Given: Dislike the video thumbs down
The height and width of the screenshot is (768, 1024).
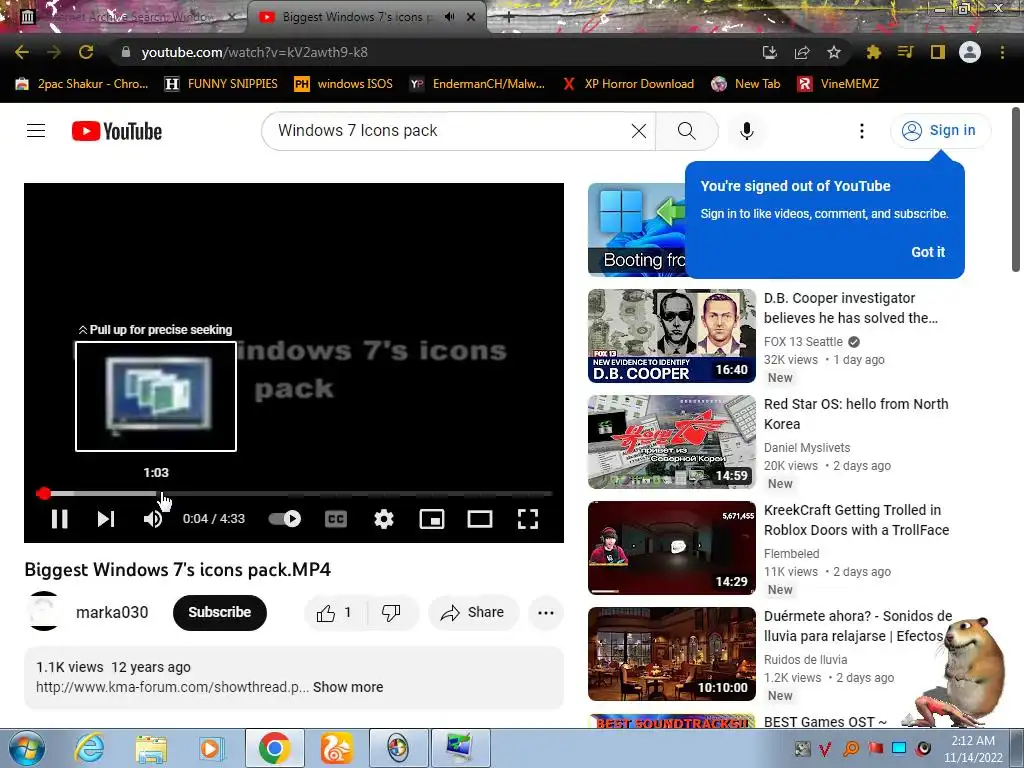Looking at the screenshot, I should click(x=391, y=613).
